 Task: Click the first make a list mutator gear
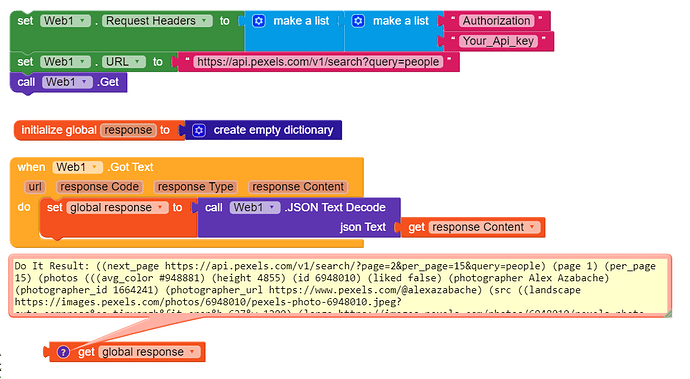(259, 21)
